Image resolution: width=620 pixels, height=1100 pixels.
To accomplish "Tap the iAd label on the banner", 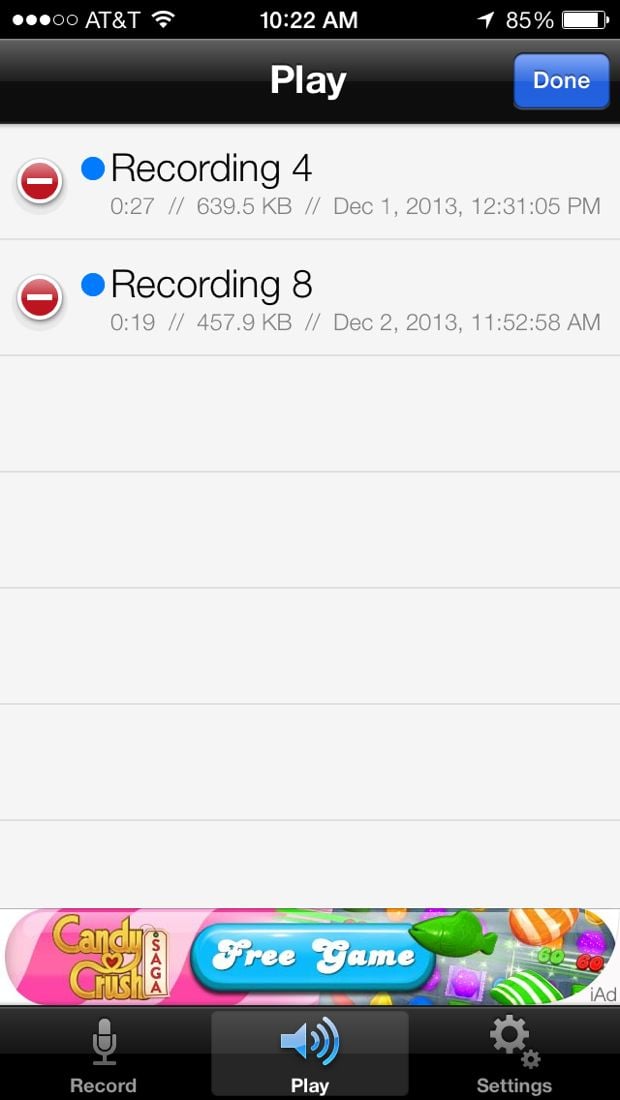I will tap(602, 993).
